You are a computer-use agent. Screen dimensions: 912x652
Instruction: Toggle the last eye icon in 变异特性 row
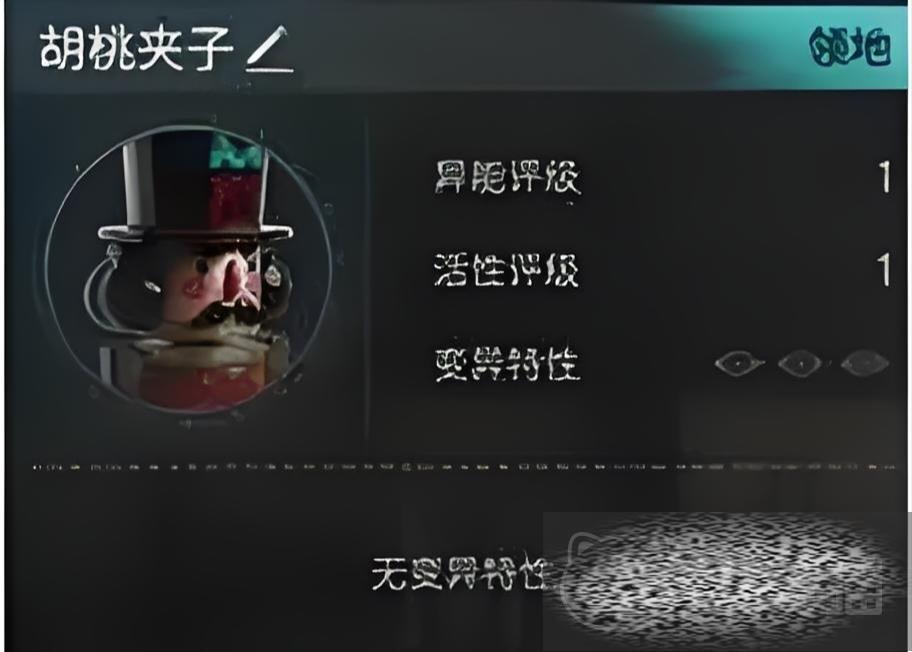coord(865,364)
